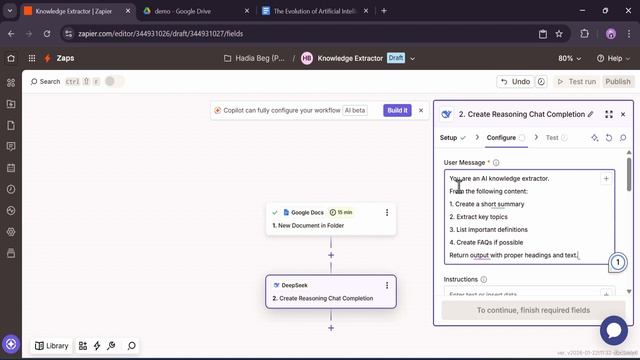This screenshot has width=640, height=360.
Task: Switch to the Configure tab
Action: point(506,138)
